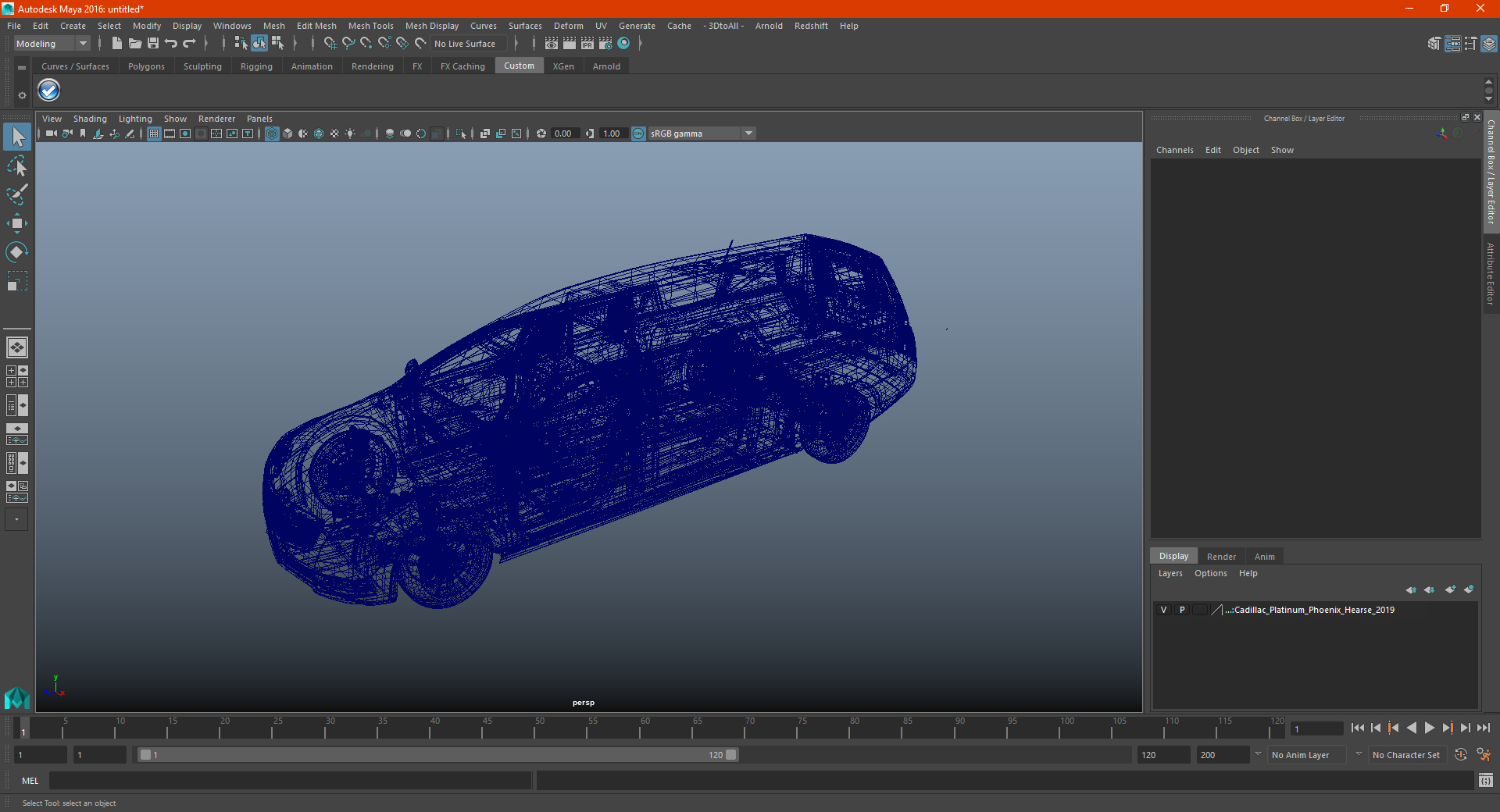1500x812 pixels.
Task: Play animation forwards
Action: (1430, 728)
